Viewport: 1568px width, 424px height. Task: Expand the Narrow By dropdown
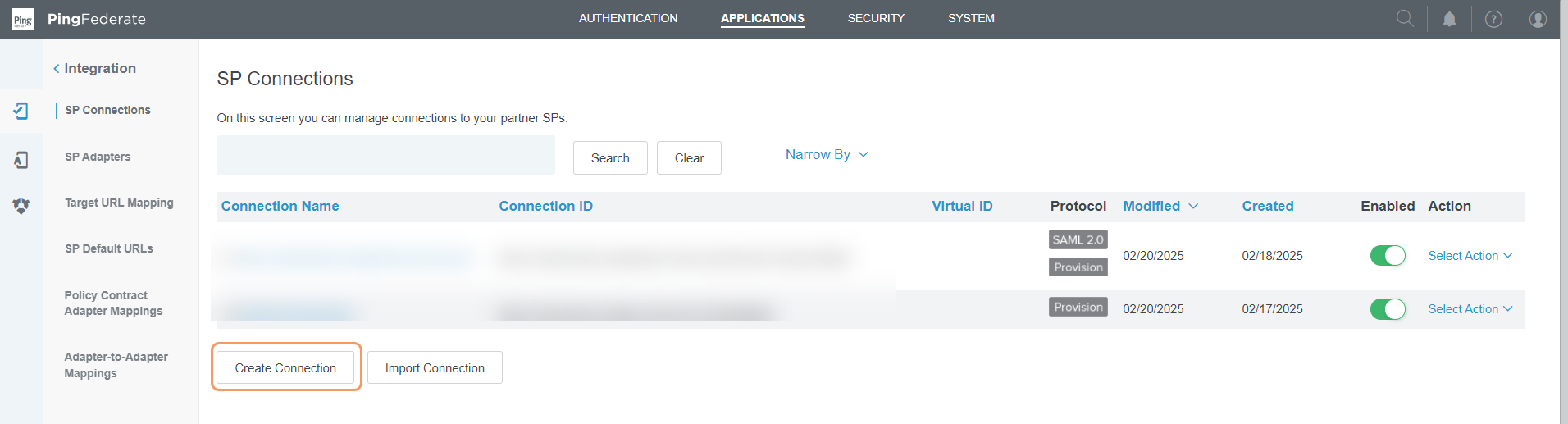point(827,154)
